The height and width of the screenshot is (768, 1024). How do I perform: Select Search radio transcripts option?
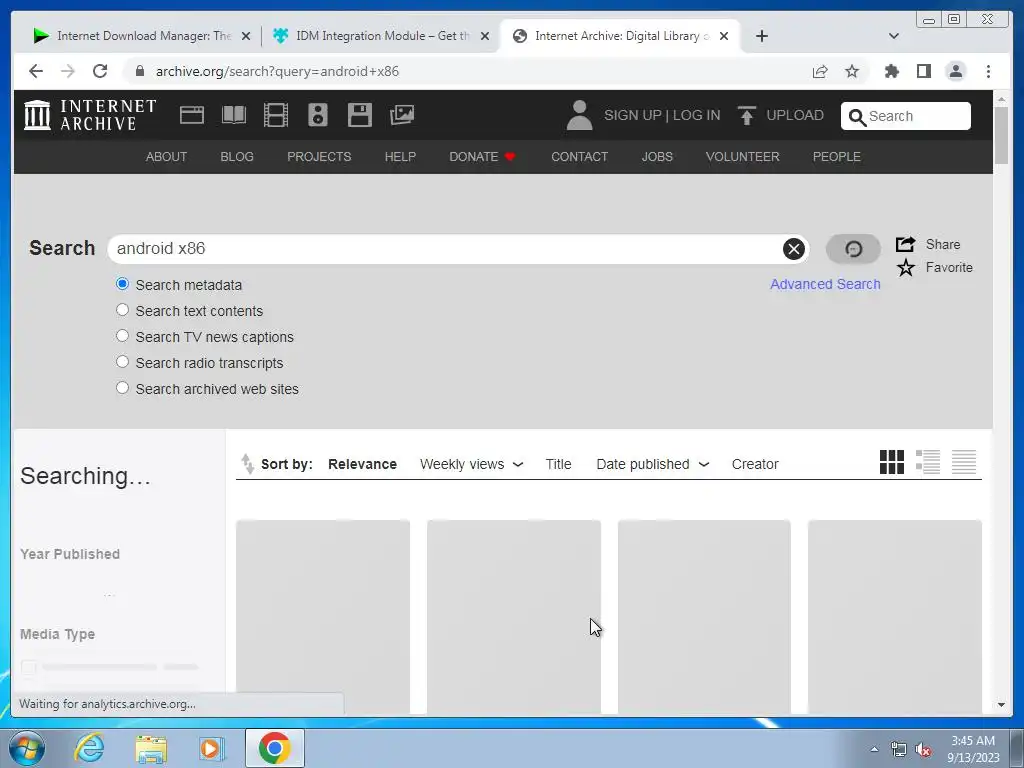[122, 362]
